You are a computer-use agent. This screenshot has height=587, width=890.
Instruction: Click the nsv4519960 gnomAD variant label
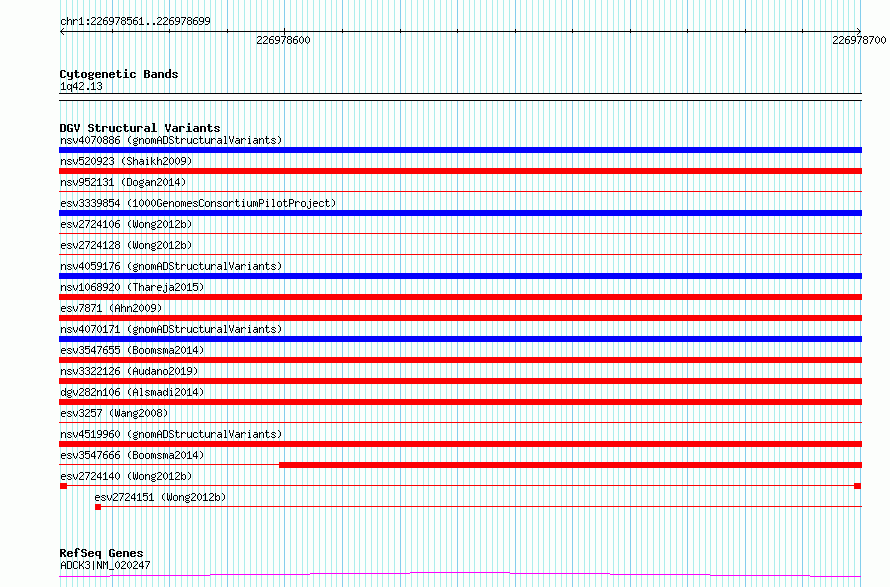[171, 434]
